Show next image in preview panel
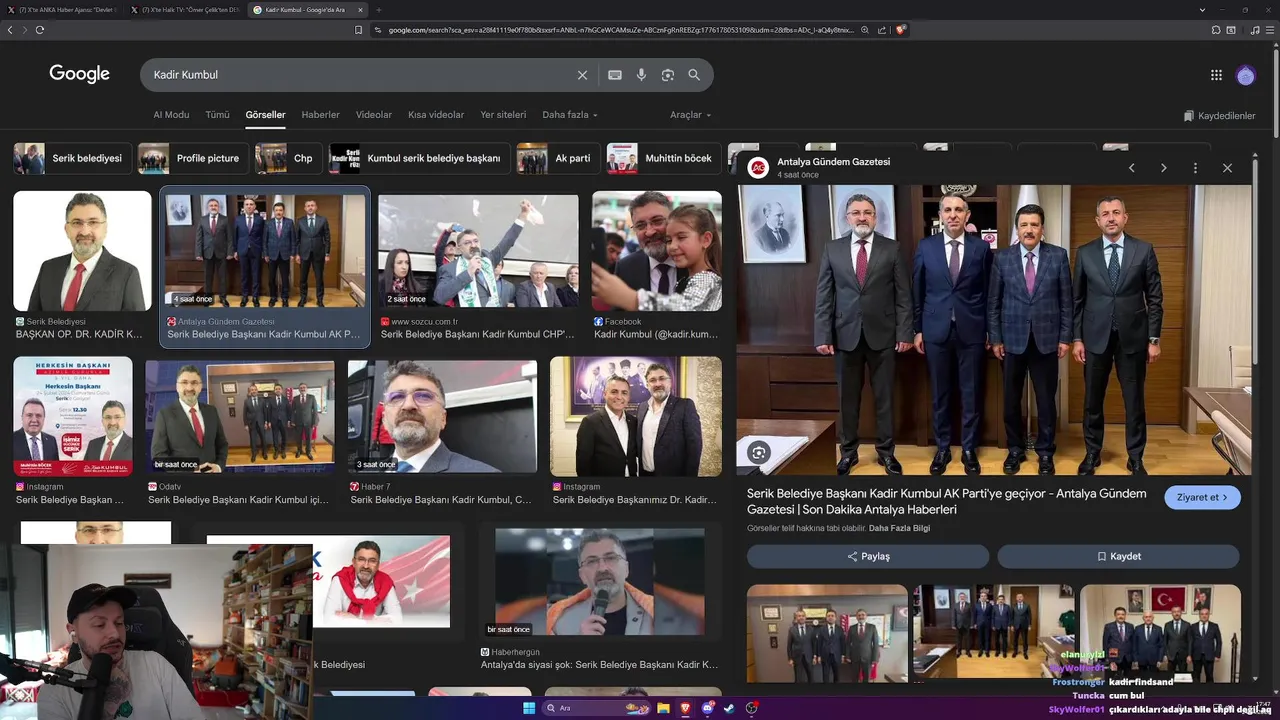This screenshot has height=720, width=1280. (1163, 168)
